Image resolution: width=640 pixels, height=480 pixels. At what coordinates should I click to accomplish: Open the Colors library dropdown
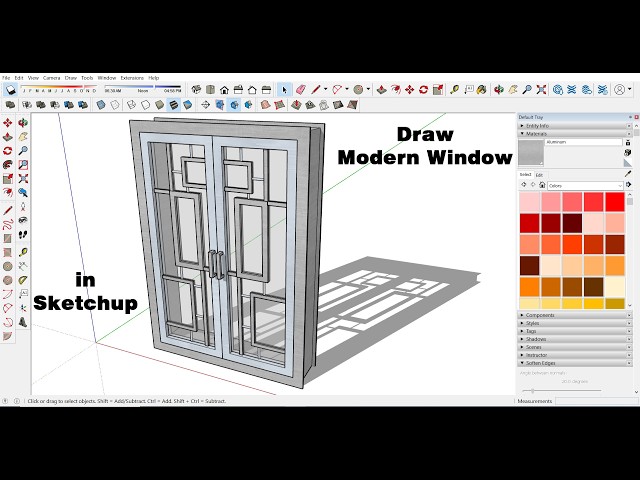click(585, 186)
